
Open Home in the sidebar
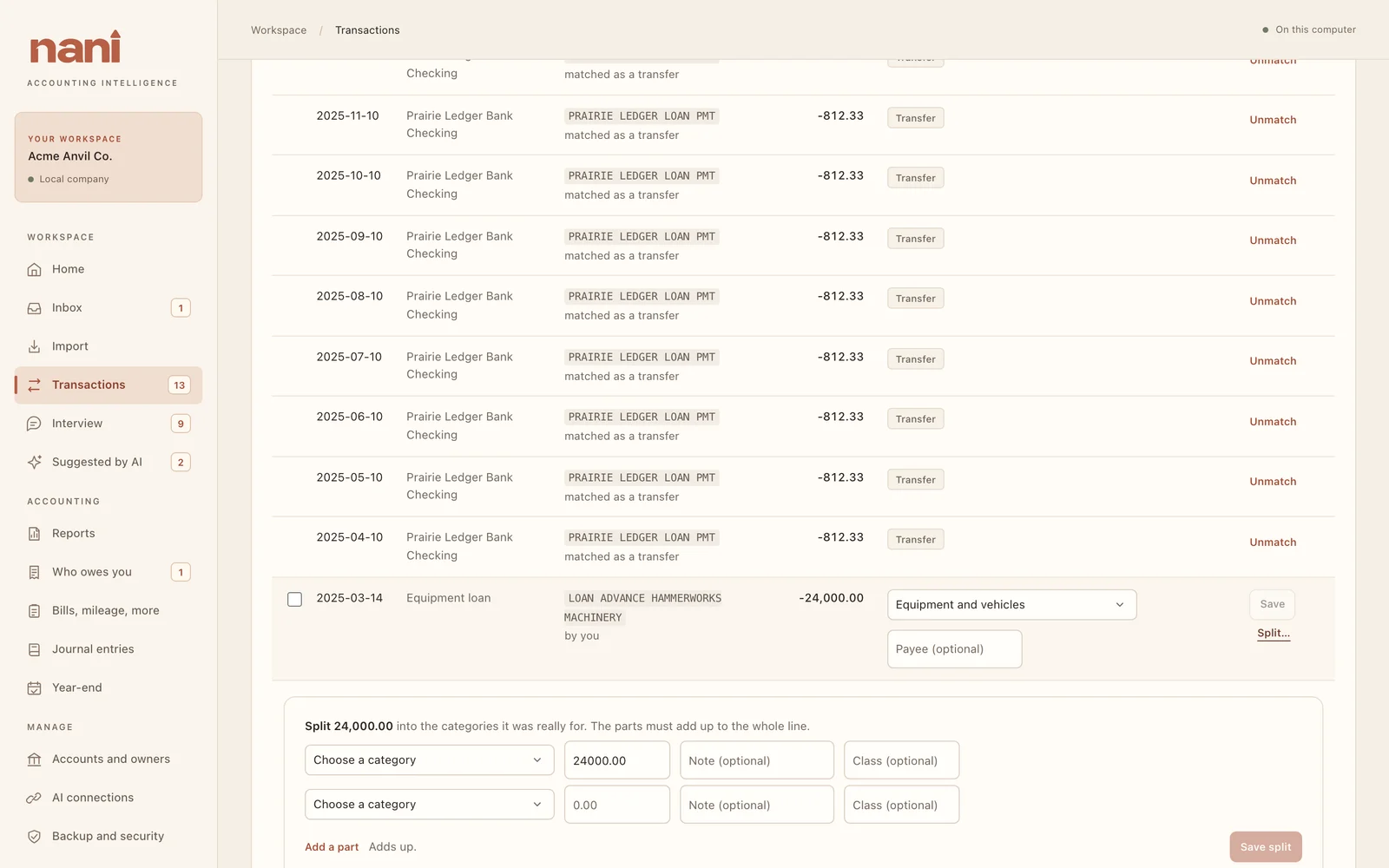point(109,269)
